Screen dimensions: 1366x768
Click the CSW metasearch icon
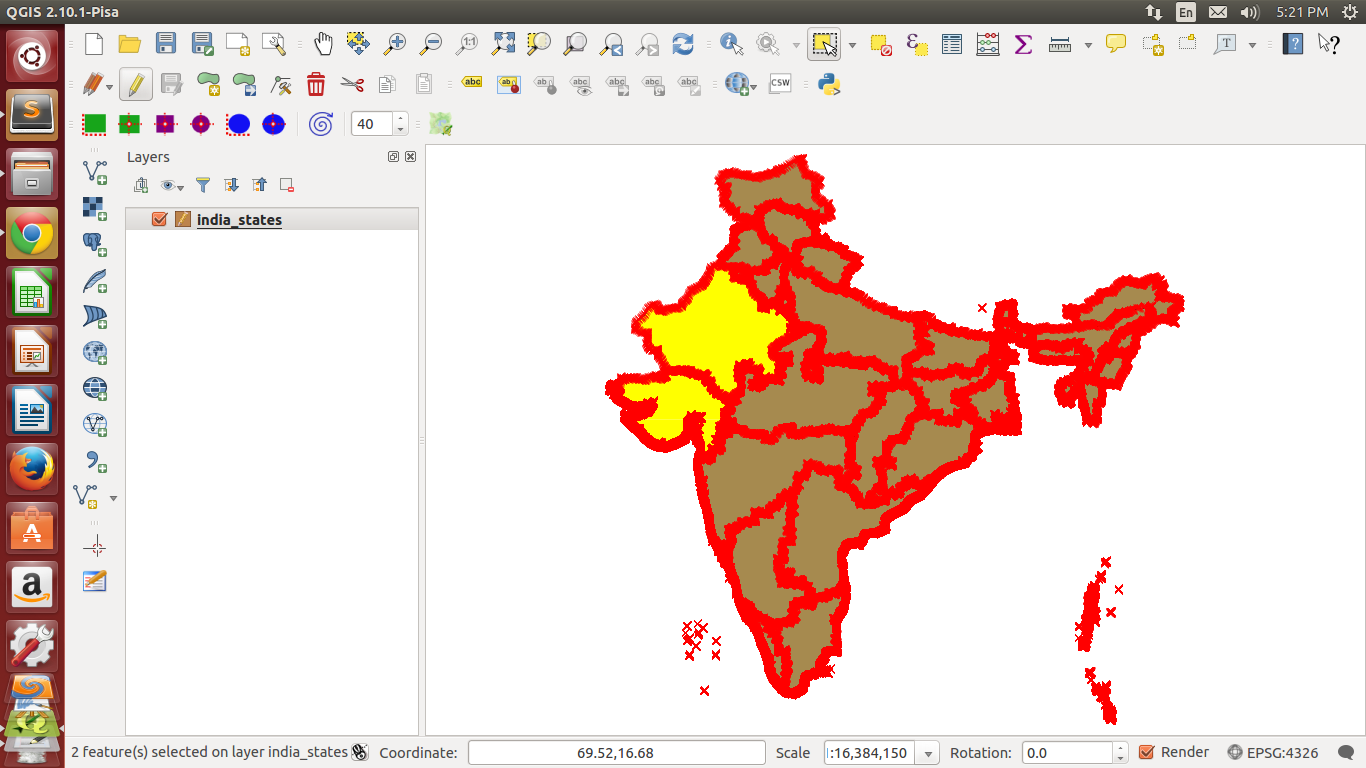click(780, 85)
